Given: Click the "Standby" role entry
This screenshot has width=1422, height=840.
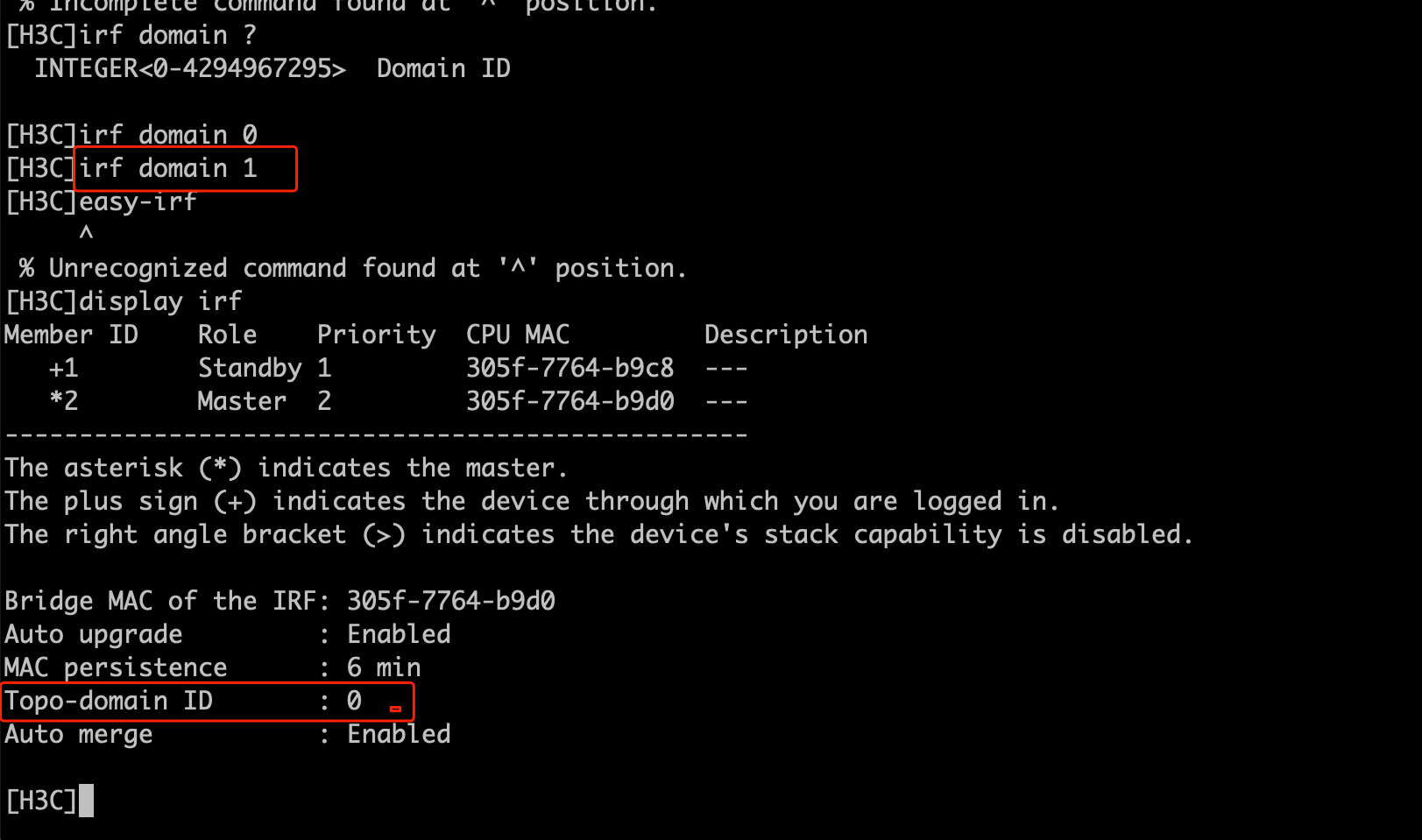Looking at the screenshot, I should tap(250, 368).
